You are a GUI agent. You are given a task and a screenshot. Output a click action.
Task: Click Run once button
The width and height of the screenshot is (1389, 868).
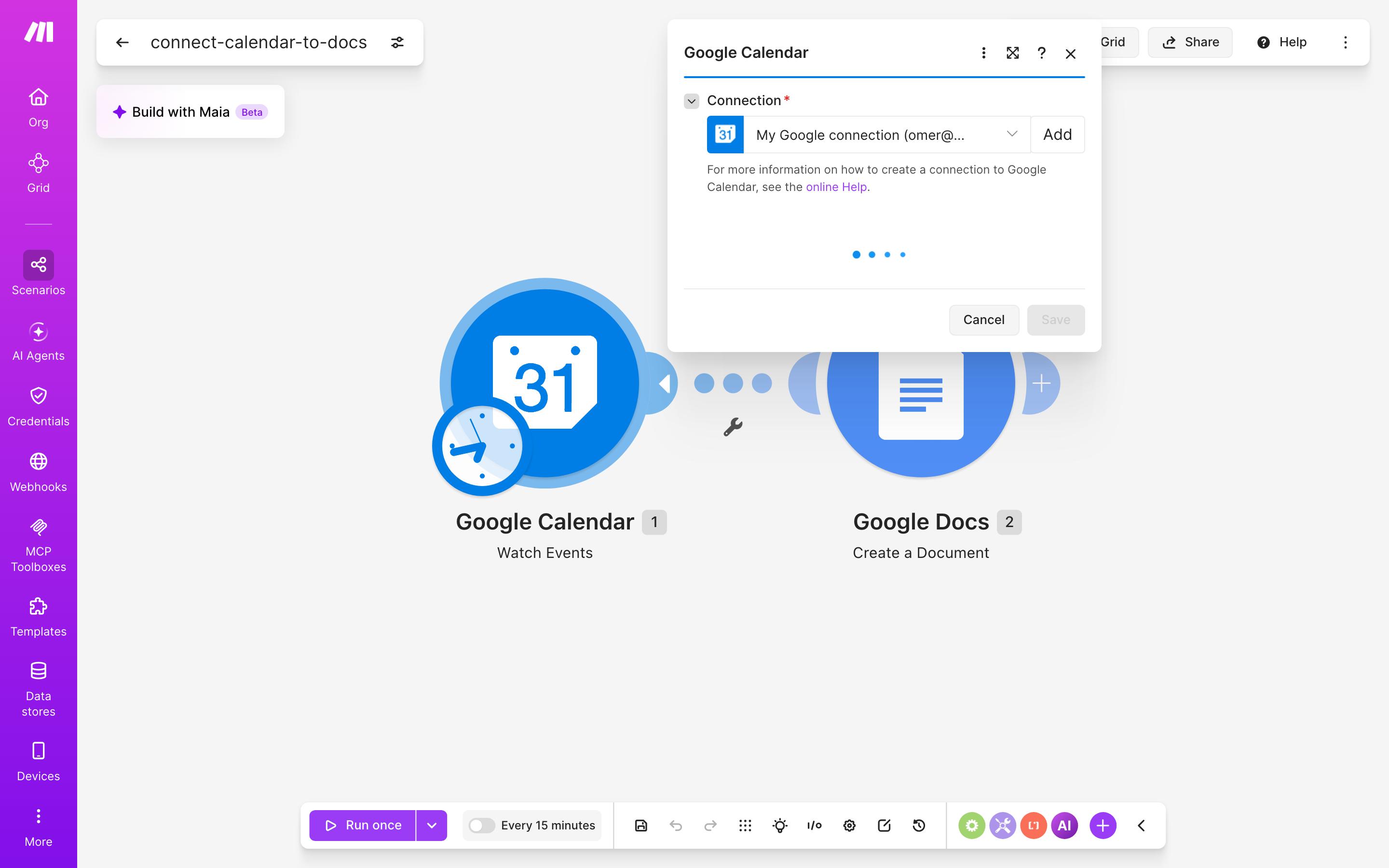click(x=362, y=826)
